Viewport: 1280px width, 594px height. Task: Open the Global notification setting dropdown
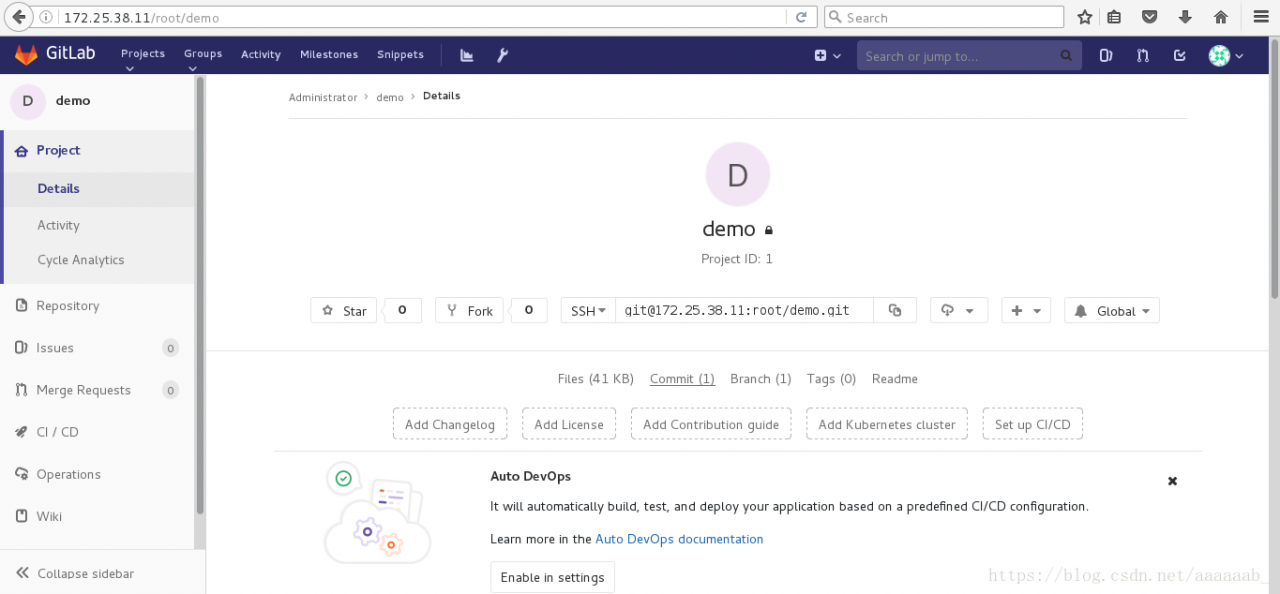point(1112,311)
